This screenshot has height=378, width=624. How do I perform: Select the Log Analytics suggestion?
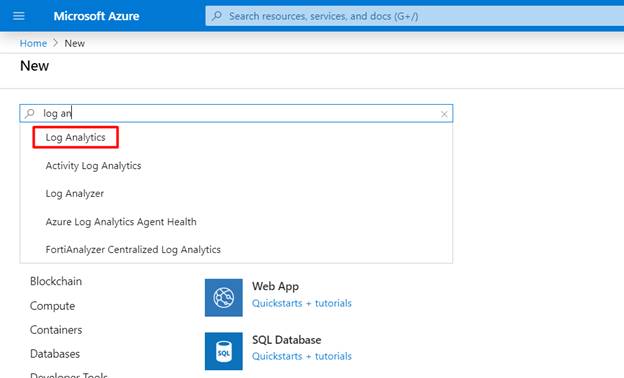coord(75,137)
